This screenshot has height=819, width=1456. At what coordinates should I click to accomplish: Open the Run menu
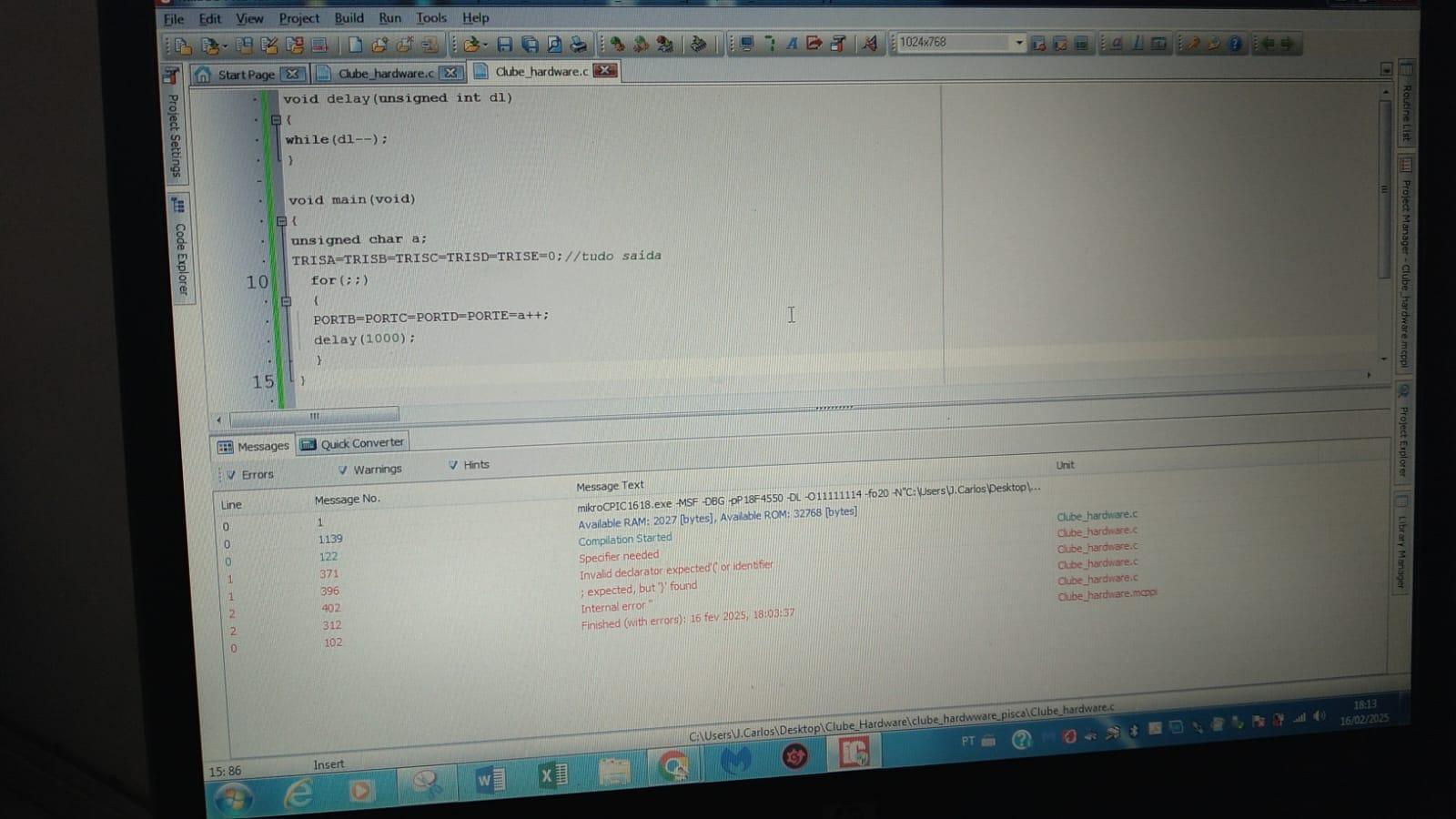pyautogui.click(x=389, y=17)
